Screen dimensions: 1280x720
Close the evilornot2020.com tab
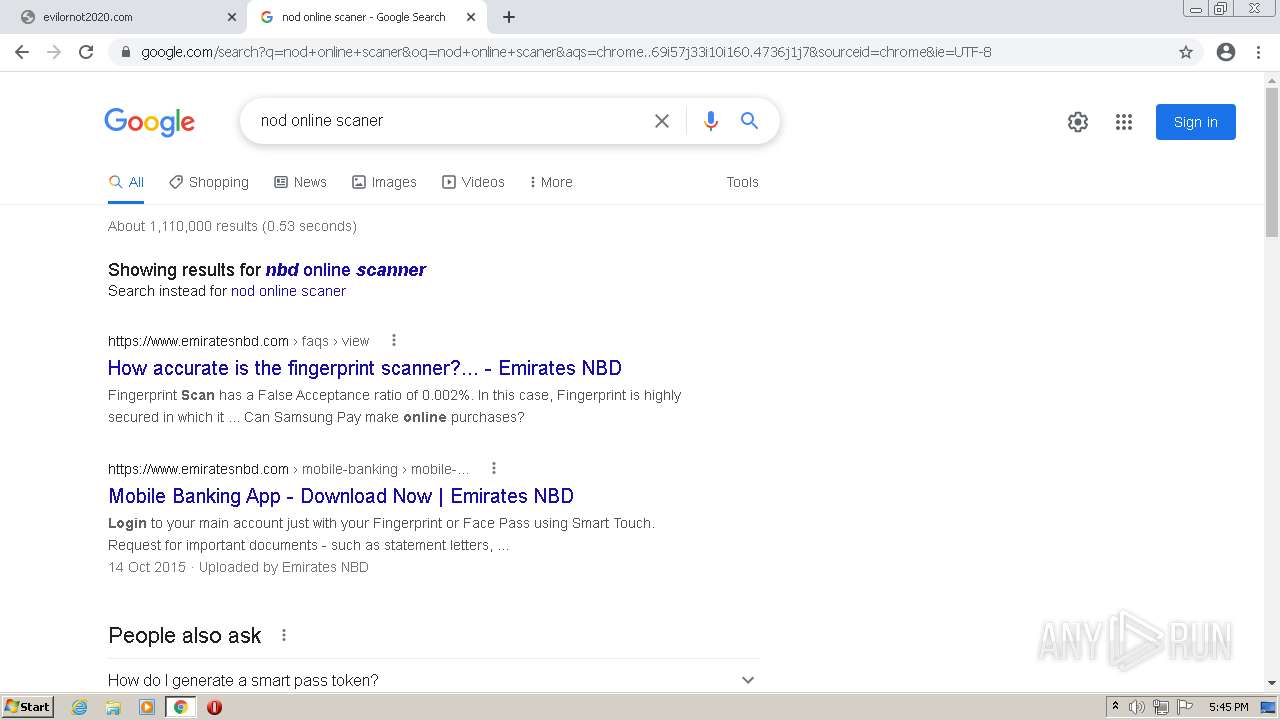[x=232, y=17]
